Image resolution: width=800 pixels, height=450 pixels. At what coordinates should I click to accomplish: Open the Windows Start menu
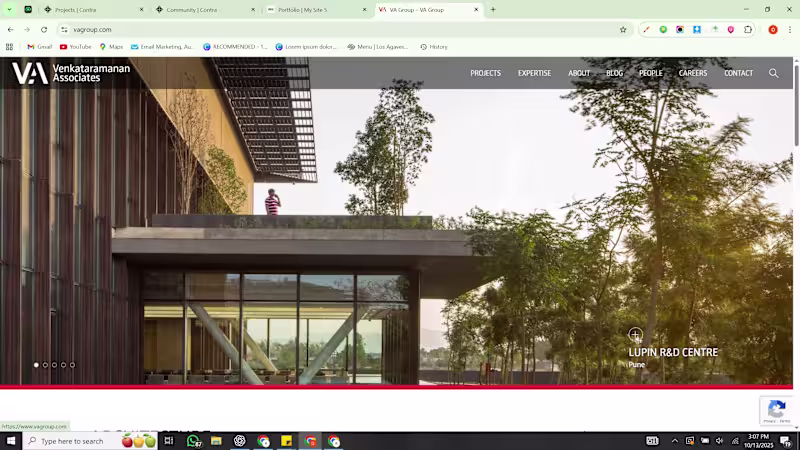[x=11, y=441]
